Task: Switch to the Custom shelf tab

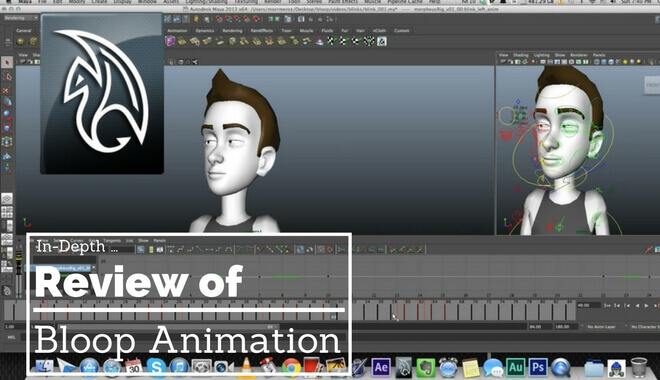Action: point(402,31)
